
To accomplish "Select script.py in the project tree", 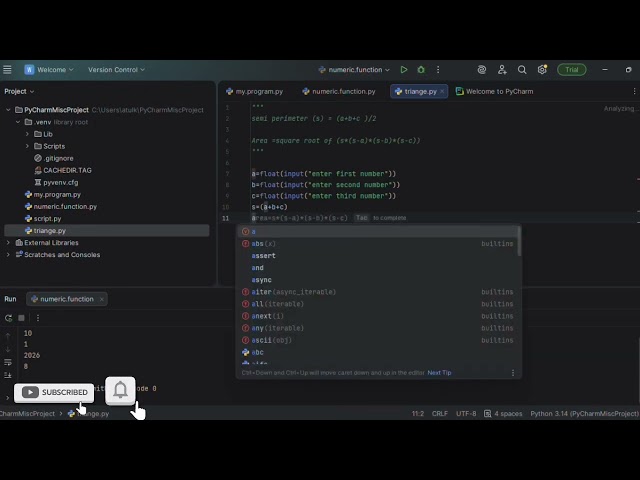I will coord(43,219).
